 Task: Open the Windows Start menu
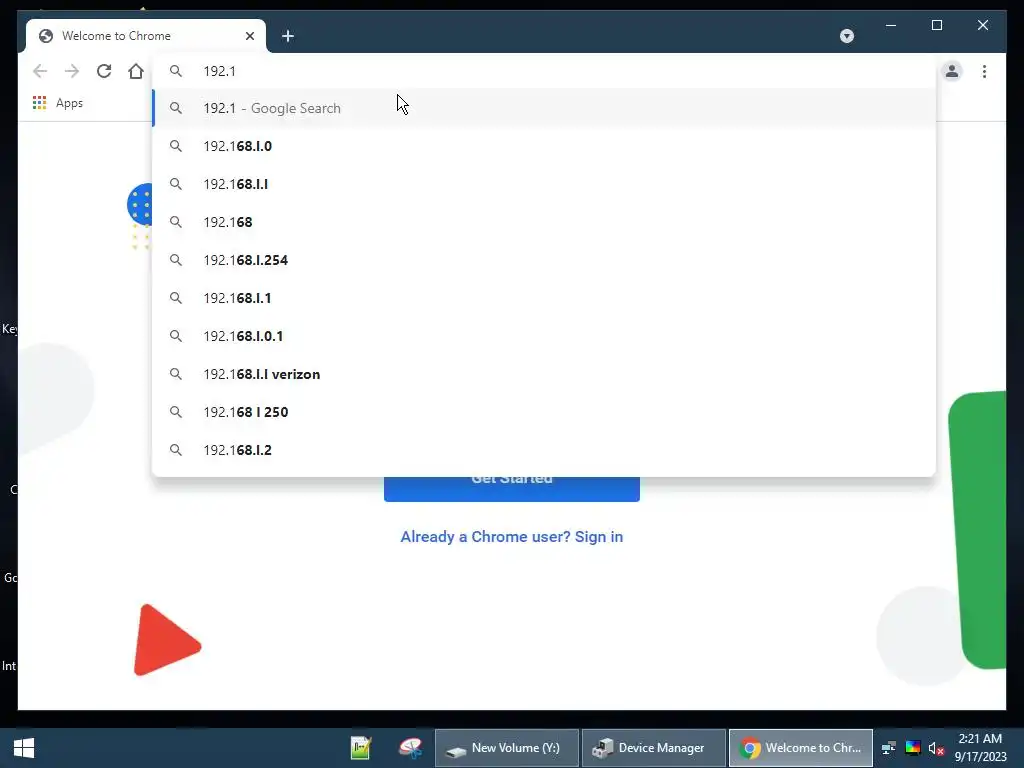[24, 748]
